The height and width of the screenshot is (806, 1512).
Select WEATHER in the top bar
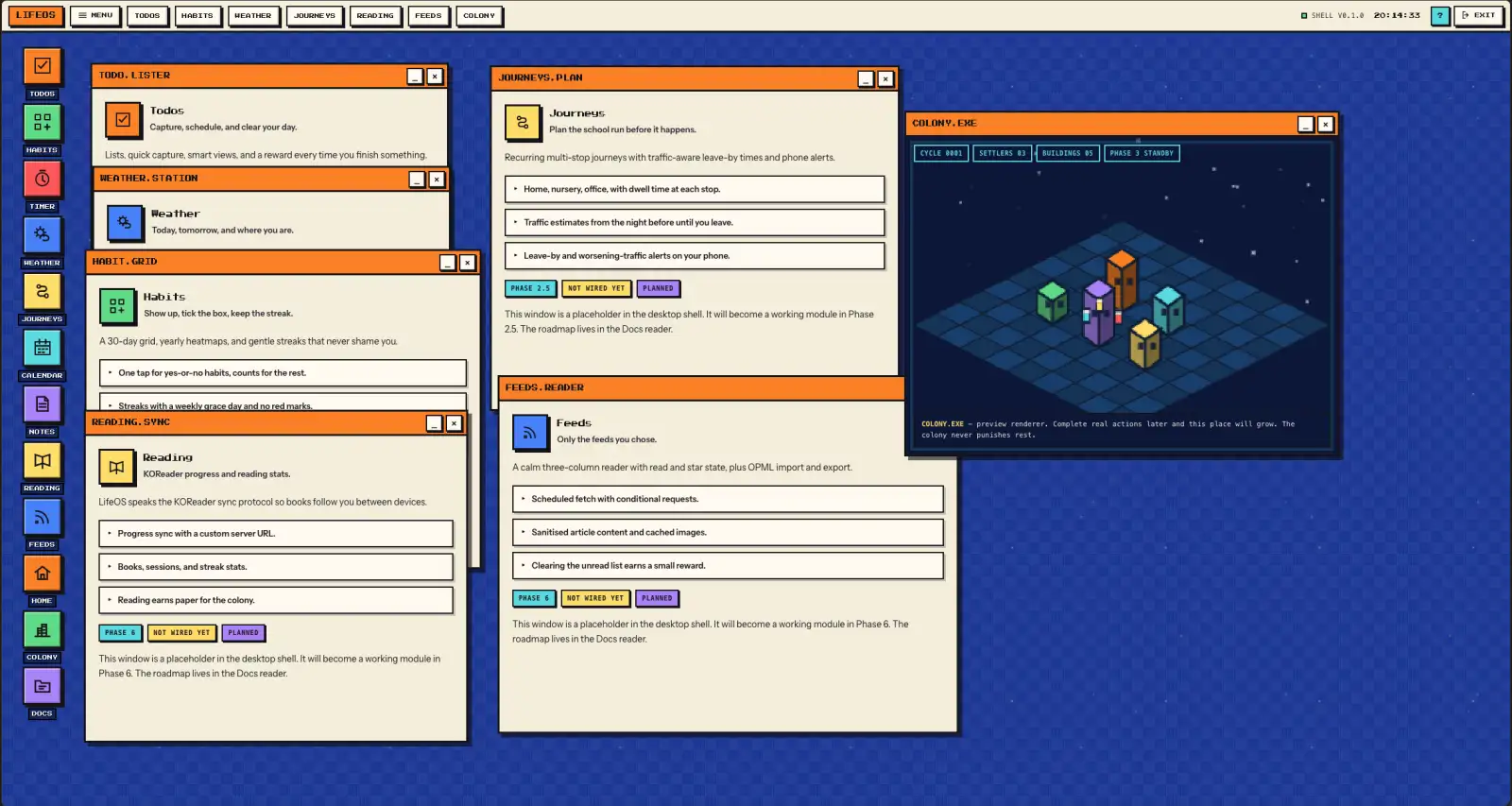click(253, 15)
